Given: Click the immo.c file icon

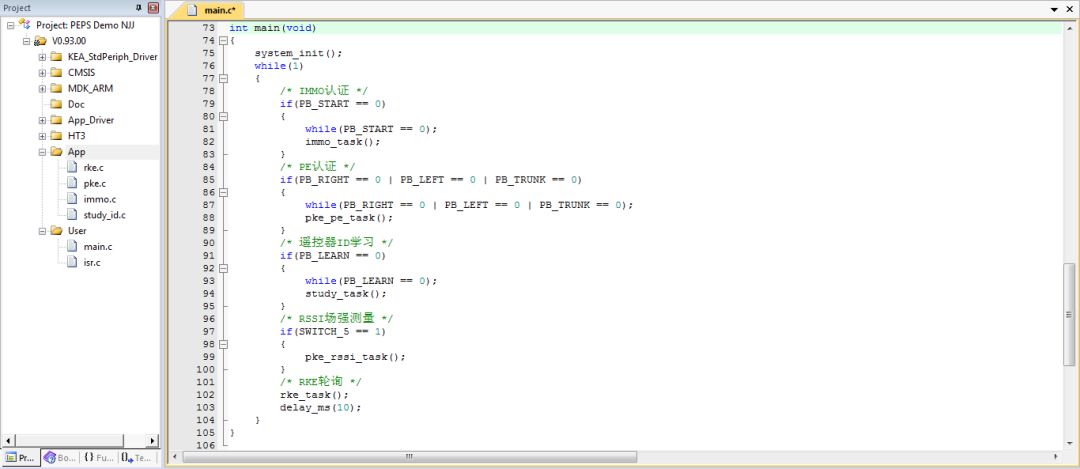Looking at the screenshot, I should tap(72, 199).
